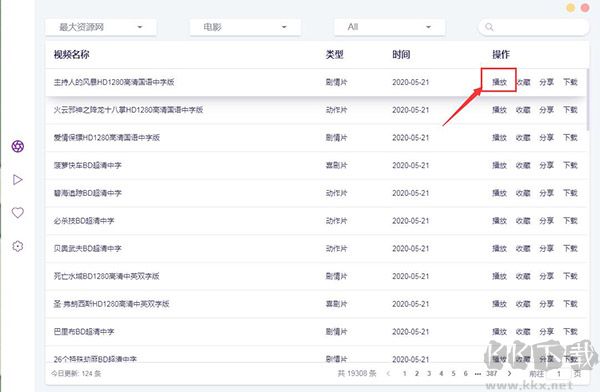The image size is (600, 392).
Task: Open favorites heart icon in sidebar
Action: pyautogui.click(x=18, y=212)
